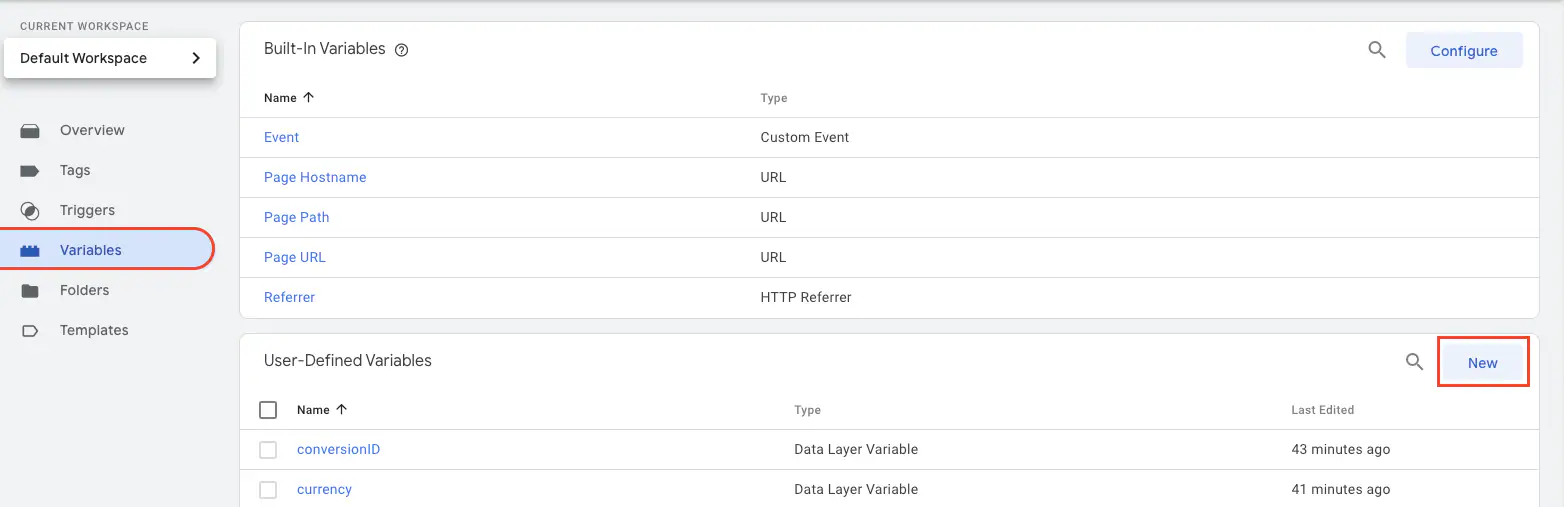Open Built-In Variables help icon
The width and height of the screenshot is (1564, 507).
tap(402, 49)
